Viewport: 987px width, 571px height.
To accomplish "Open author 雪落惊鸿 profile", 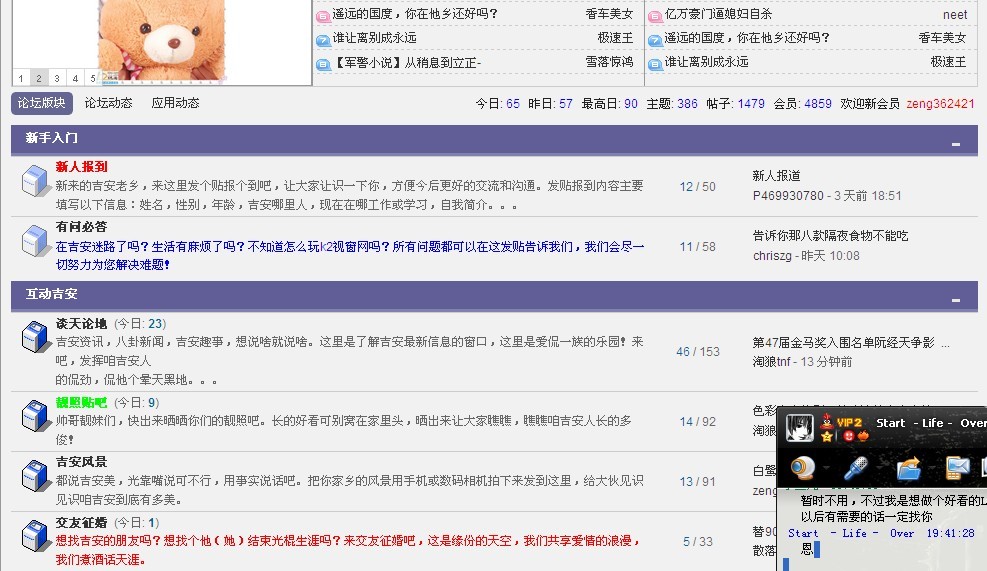I will 609,62.
